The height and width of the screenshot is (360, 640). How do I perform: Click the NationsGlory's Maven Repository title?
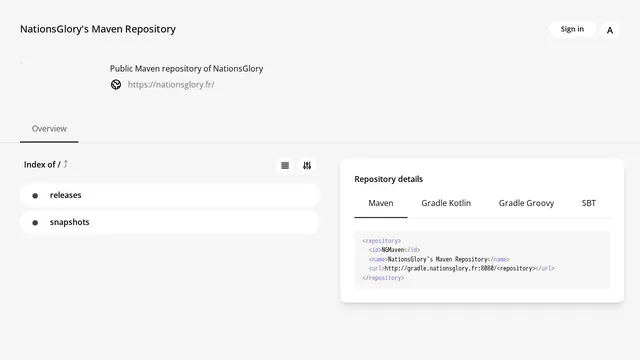click(x=98, y=29)
